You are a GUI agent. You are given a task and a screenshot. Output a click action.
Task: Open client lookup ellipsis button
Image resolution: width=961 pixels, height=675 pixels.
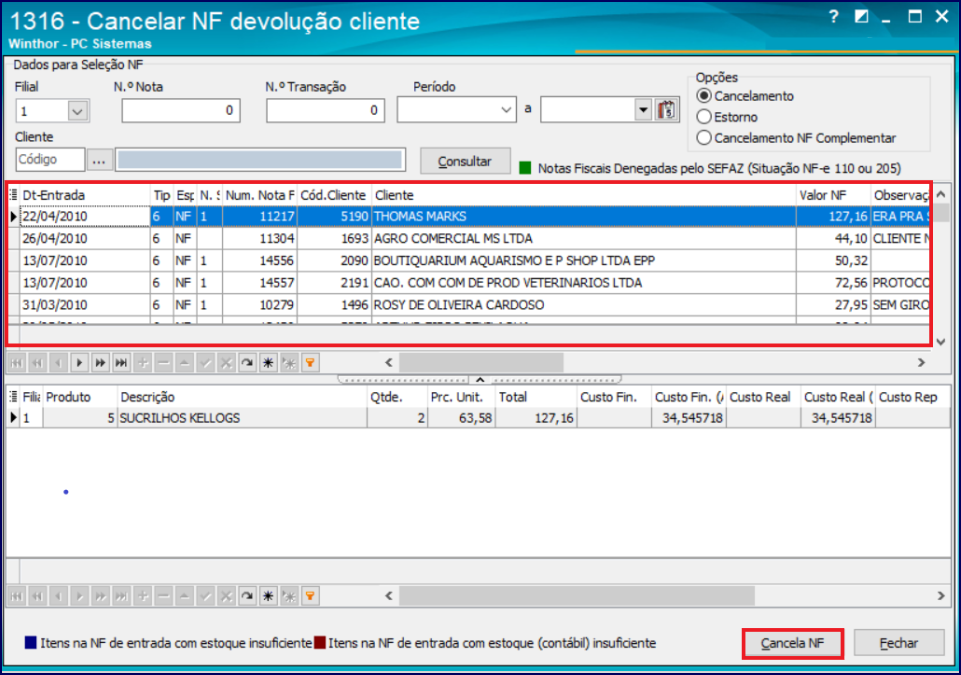tap(99, 161)
